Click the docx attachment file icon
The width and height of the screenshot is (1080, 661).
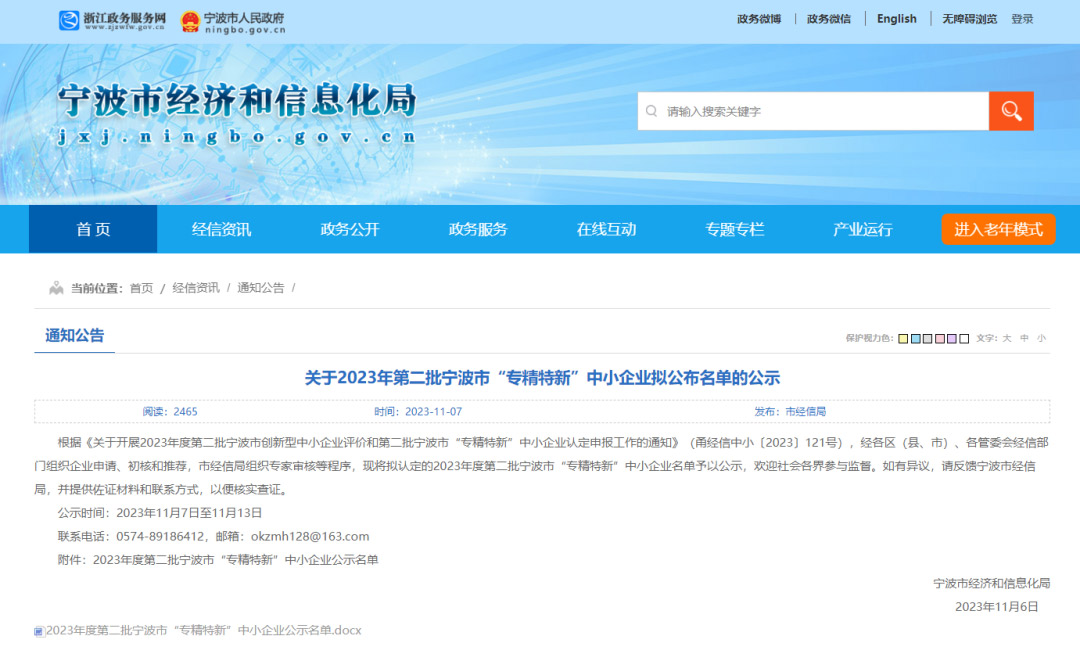[39, 631]
